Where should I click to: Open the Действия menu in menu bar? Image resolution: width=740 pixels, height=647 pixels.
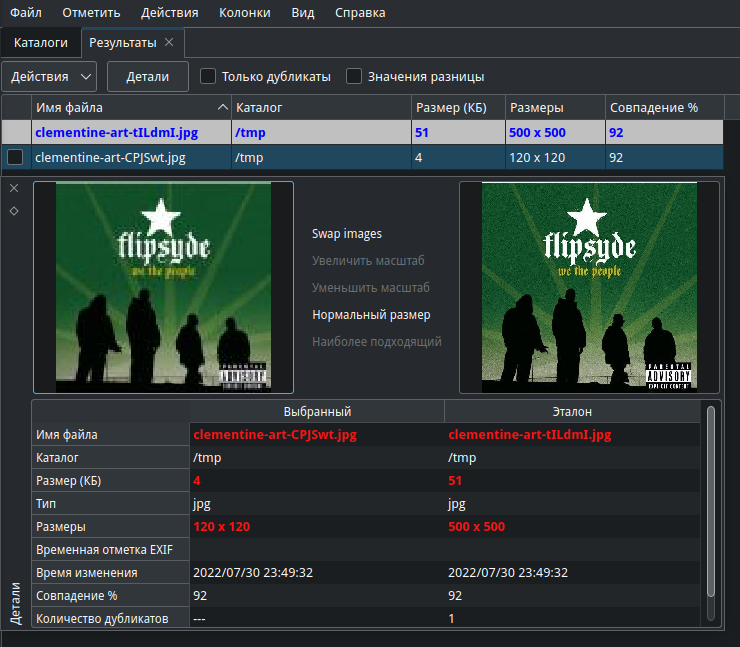[169, 13]
